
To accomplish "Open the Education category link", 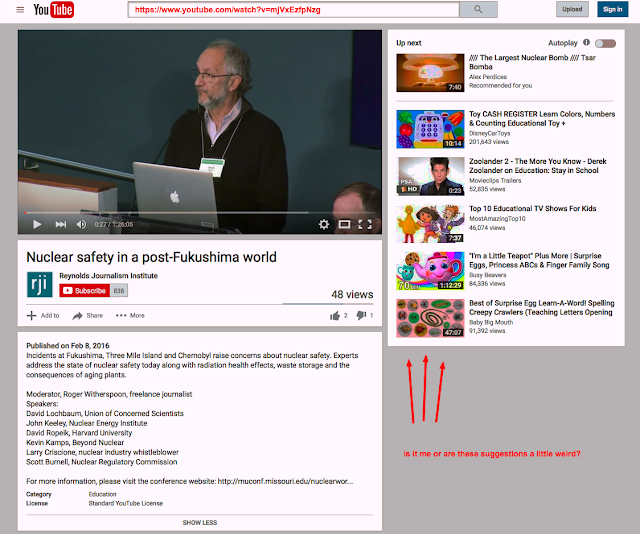I will click(102, 494).
